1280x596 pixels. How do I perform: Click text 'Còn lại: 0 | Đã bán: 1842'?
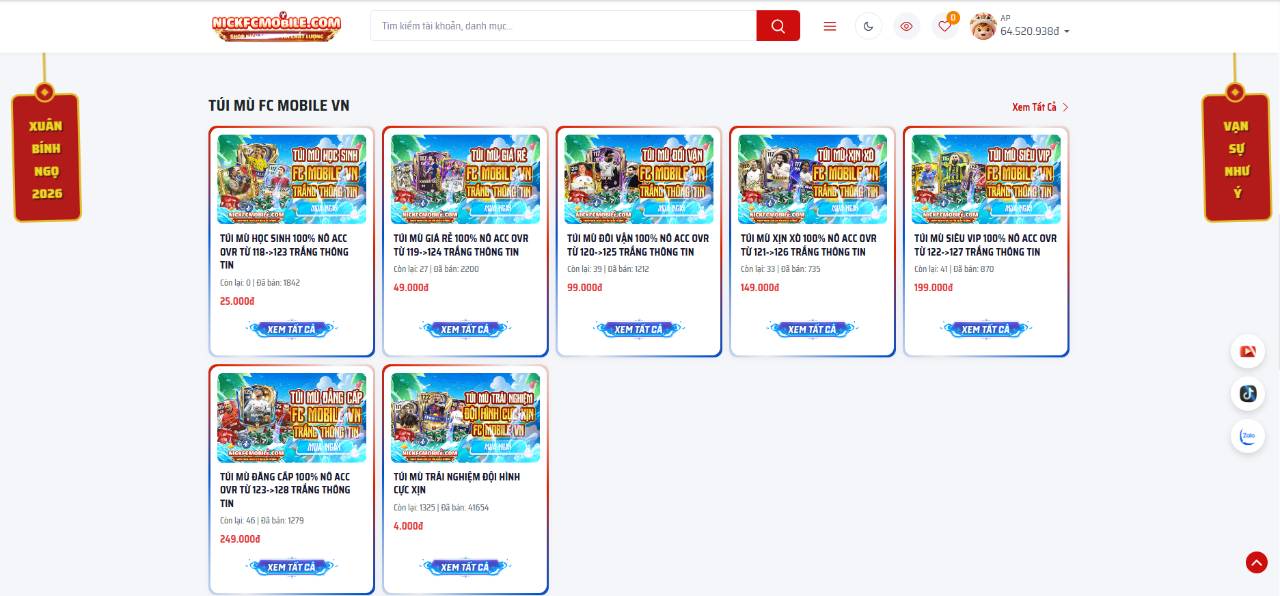pos(260,283)
